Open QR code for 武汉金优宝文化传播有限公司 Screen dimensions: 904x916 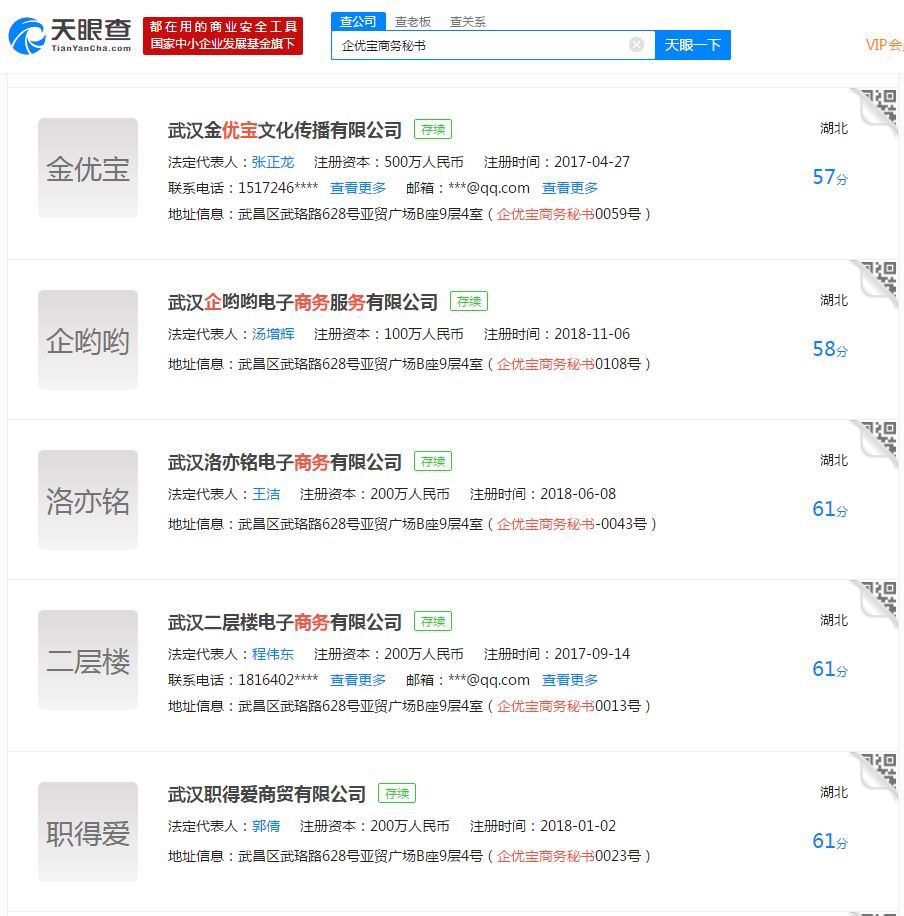click(x=878, y=108)
